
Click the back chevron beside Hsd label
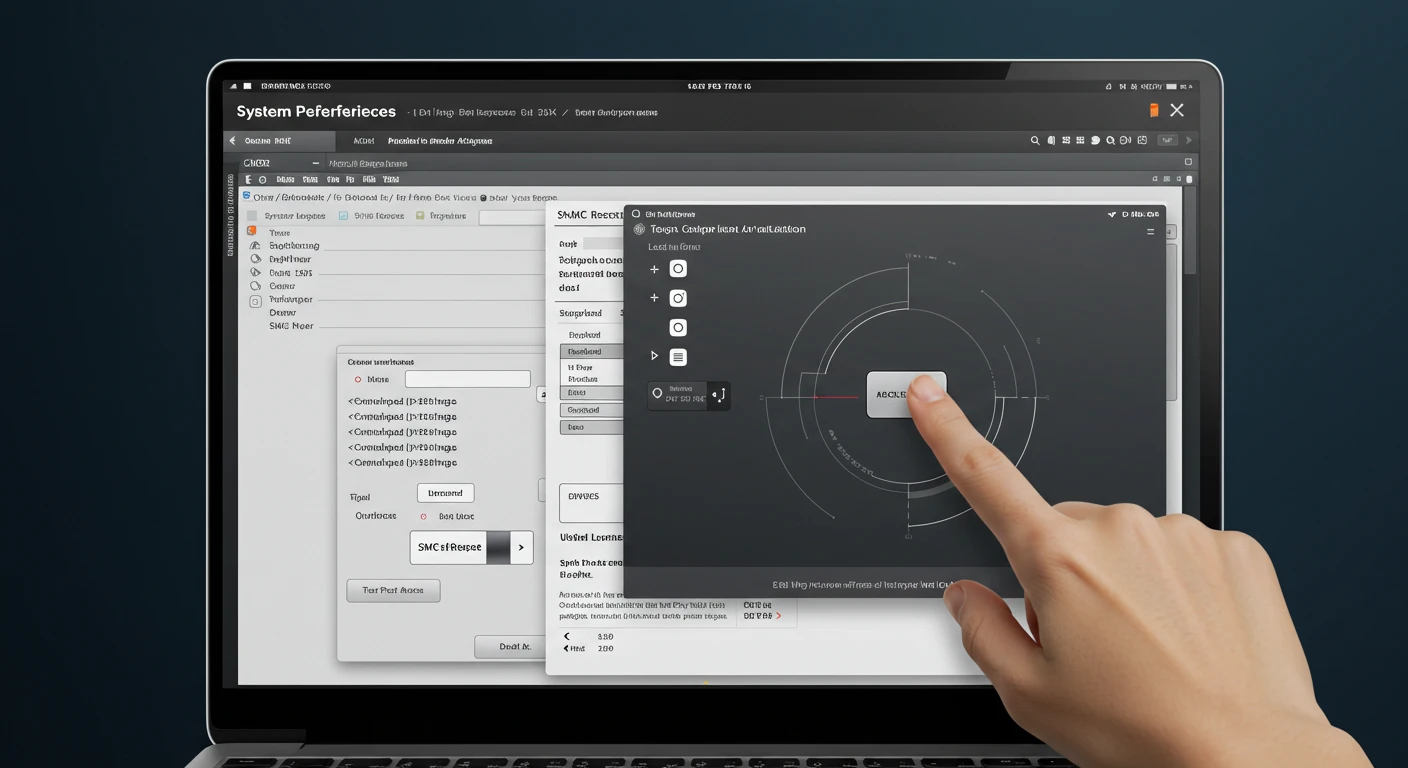click(567, 648)
